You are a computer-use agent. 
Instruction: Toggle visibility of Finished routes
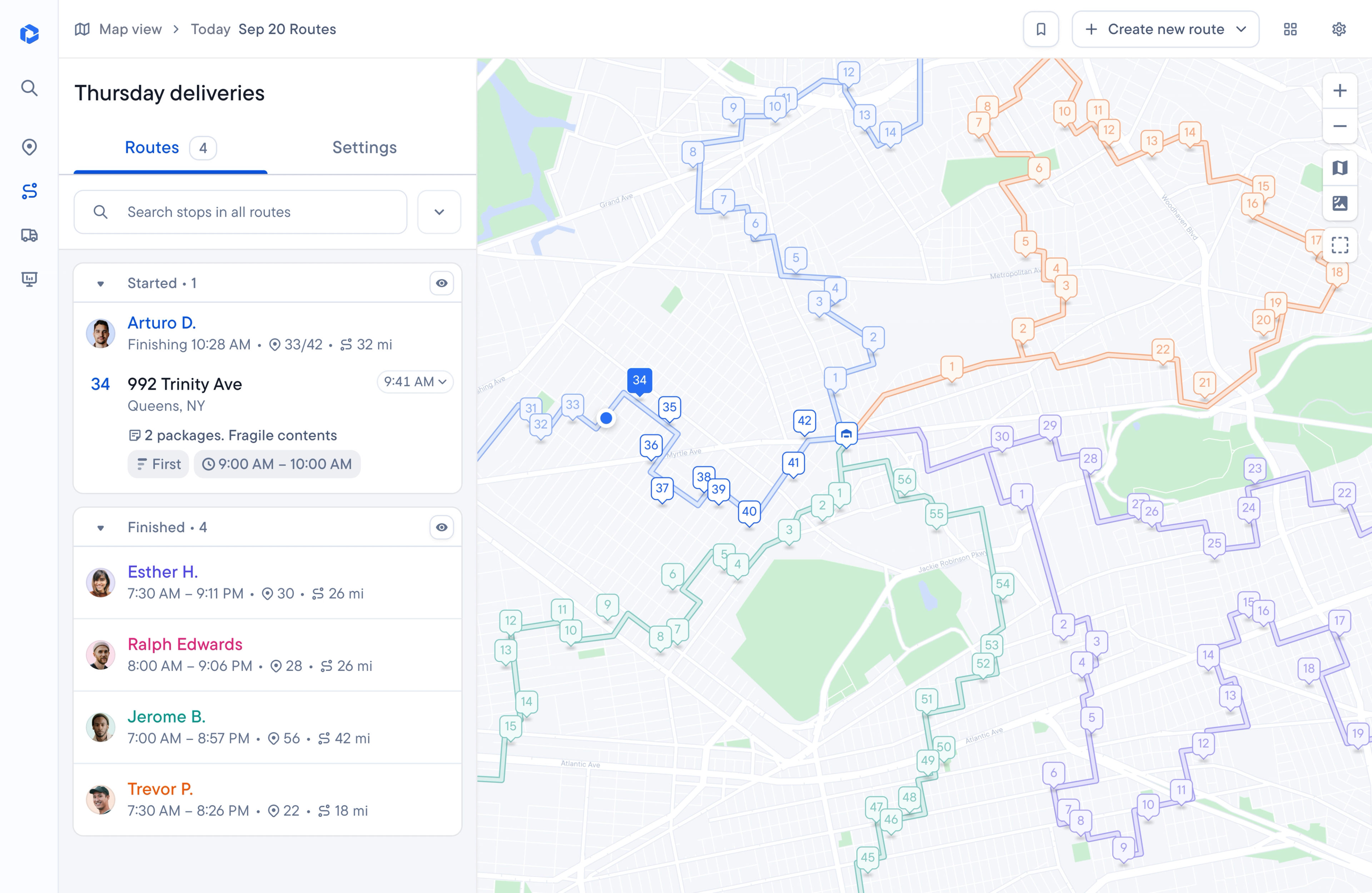click(442, 528)
